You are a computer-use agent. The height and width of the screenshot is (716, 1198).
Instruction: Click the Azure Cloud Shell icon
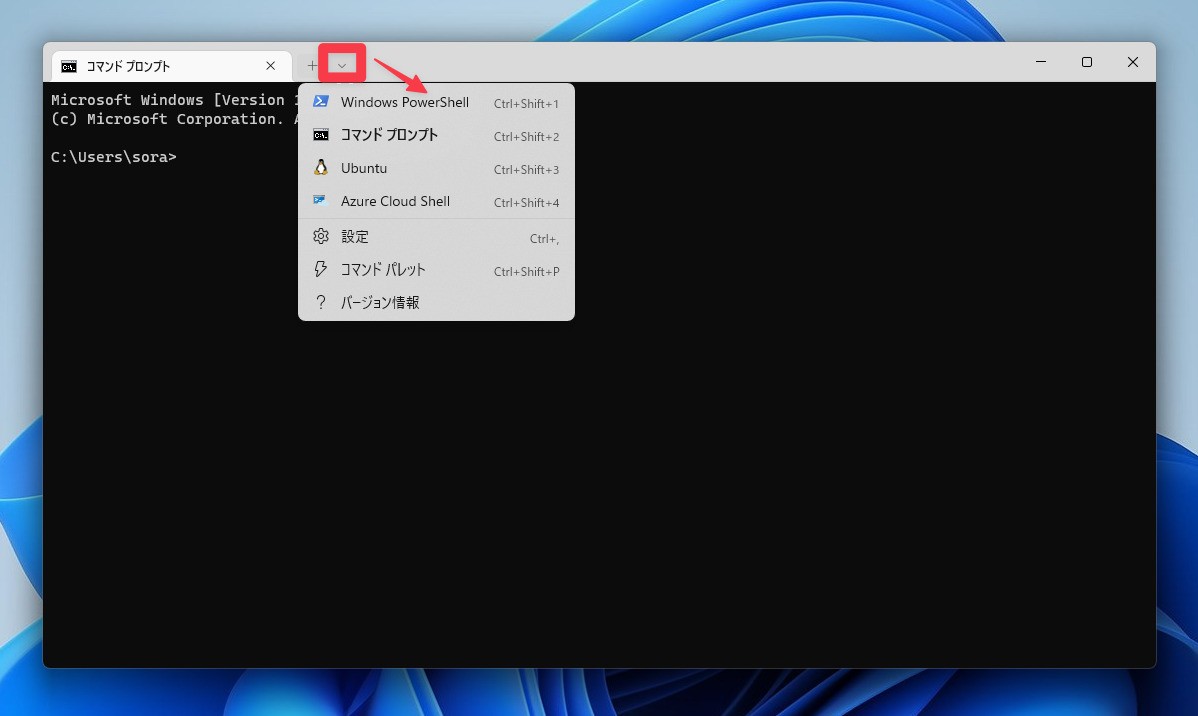point(321,200)
